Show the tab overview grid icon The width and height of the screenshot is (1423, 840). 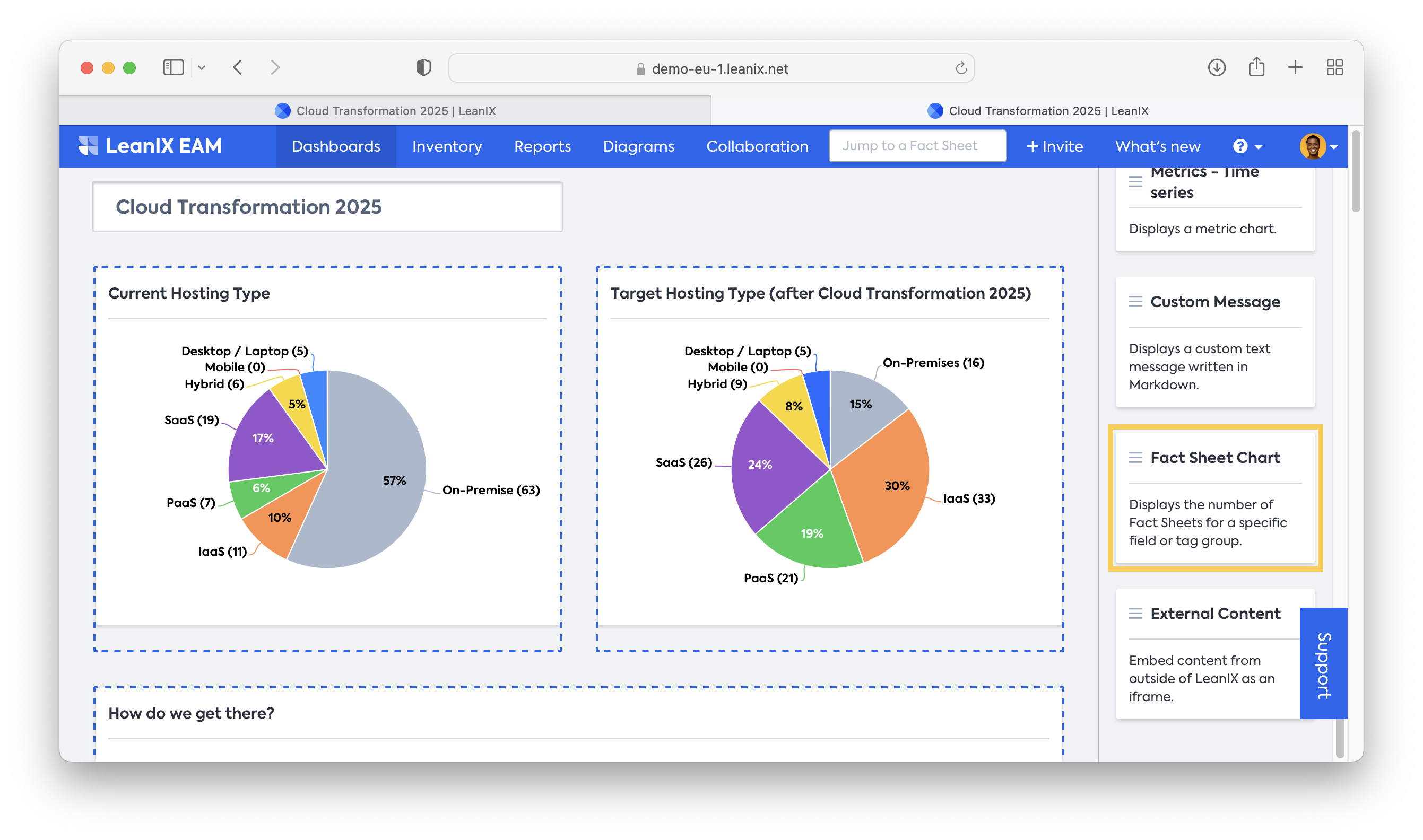tap(1335, 68)
